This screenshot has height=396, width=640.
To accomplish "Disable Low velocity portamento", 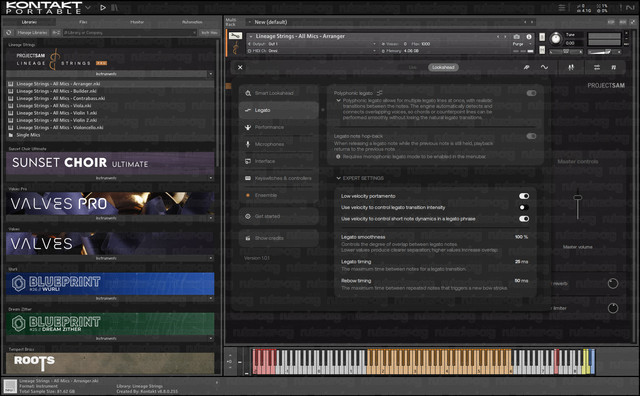I will pos(524,196).
